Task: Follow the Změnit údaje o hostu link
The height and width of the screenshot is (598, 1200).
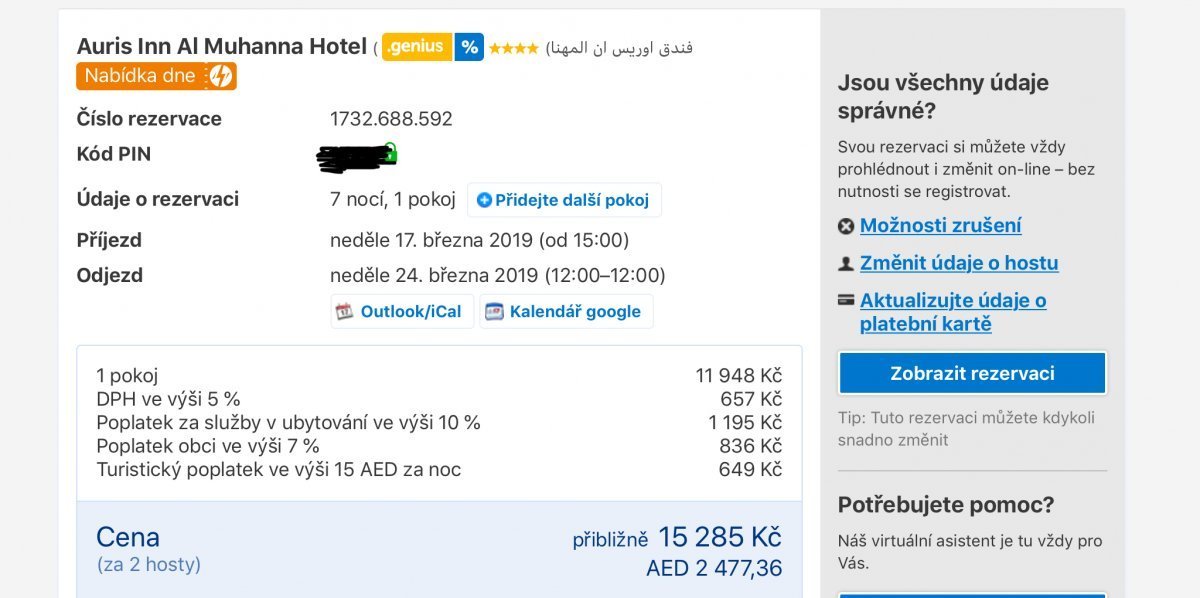Action: tap(958, 263)
